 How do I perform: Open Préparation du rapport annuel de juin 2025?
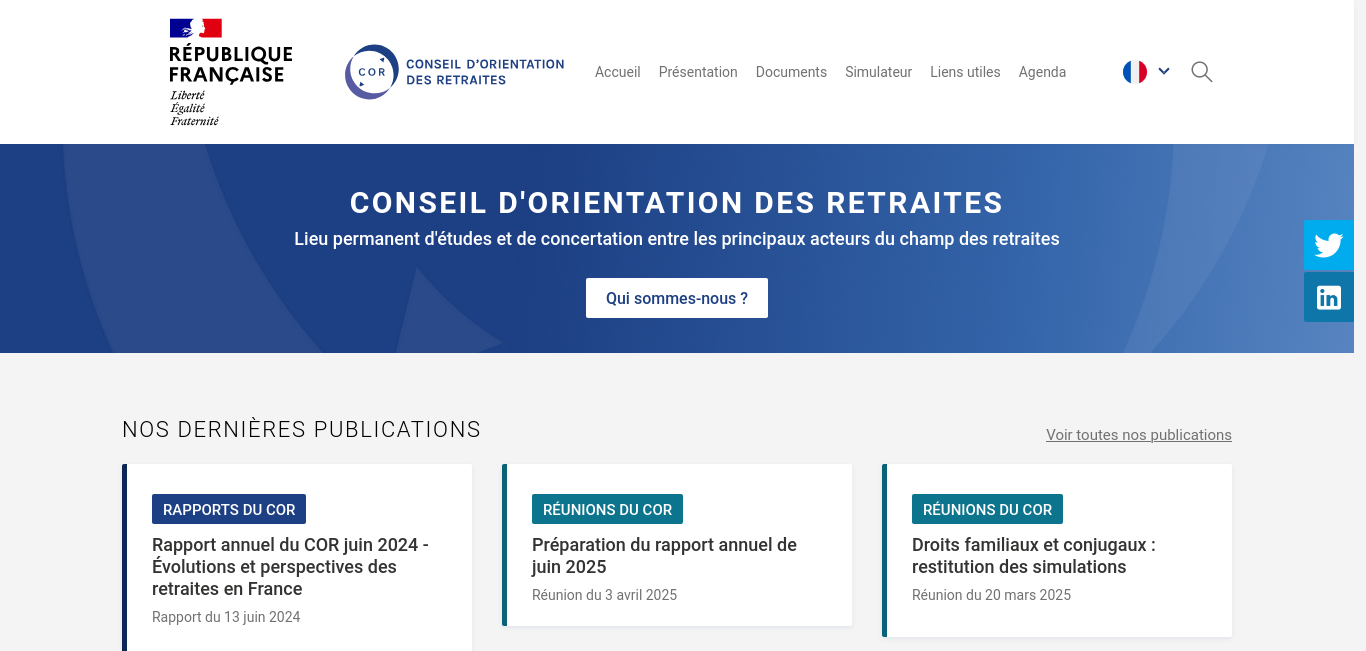tap(664, 556)
